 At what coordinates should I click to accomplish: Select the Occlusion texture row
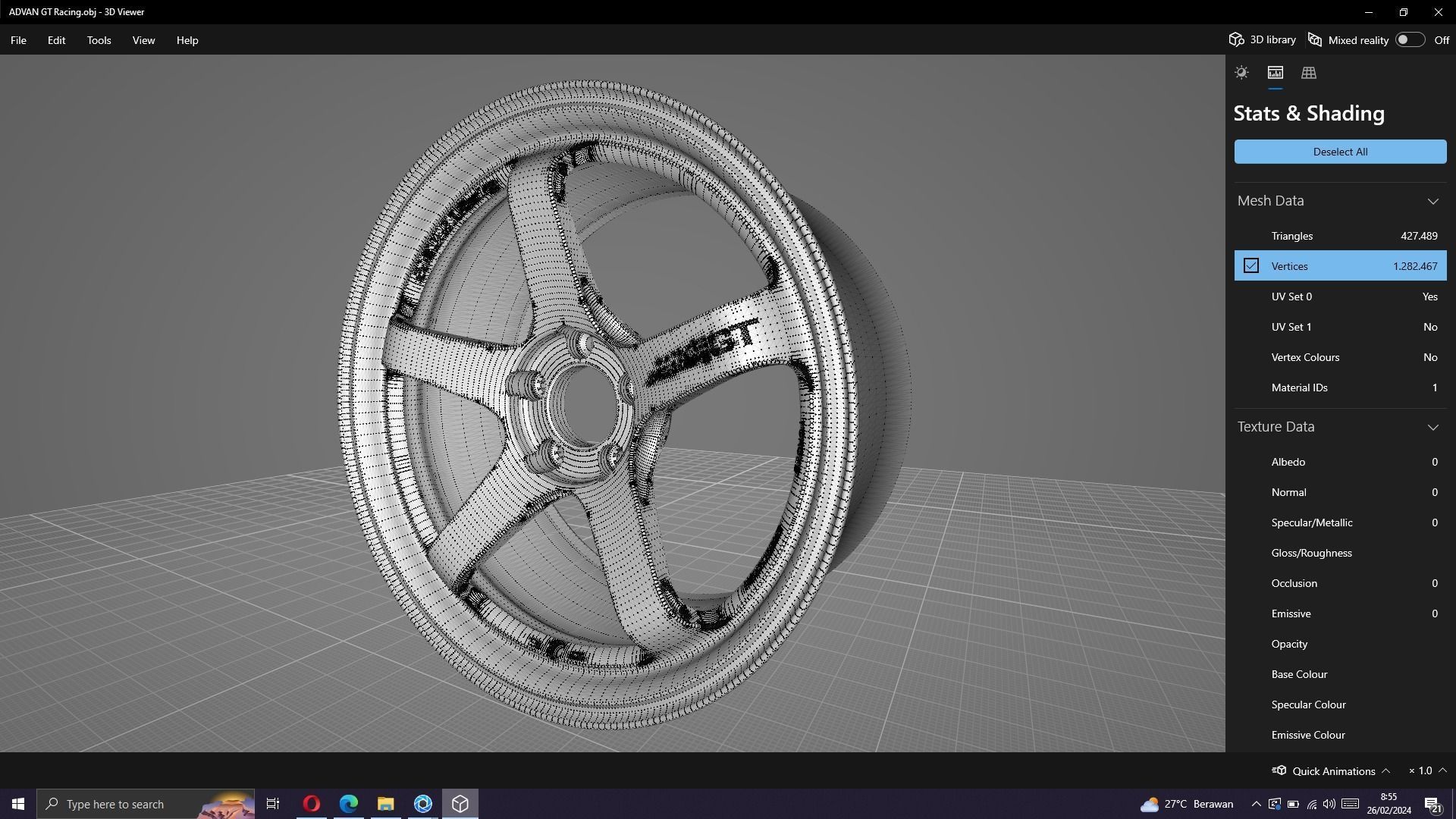point(1340,583)
